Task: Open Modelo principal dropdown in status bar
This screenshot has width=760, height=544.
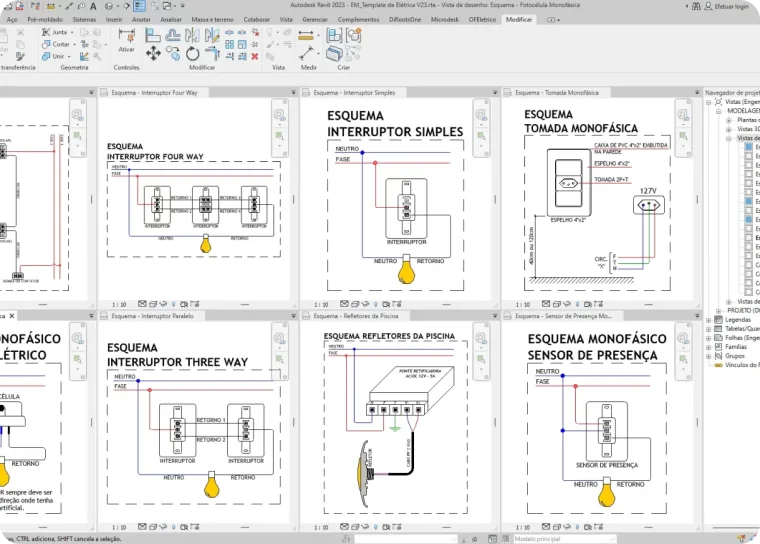Action: click(613, 539)
